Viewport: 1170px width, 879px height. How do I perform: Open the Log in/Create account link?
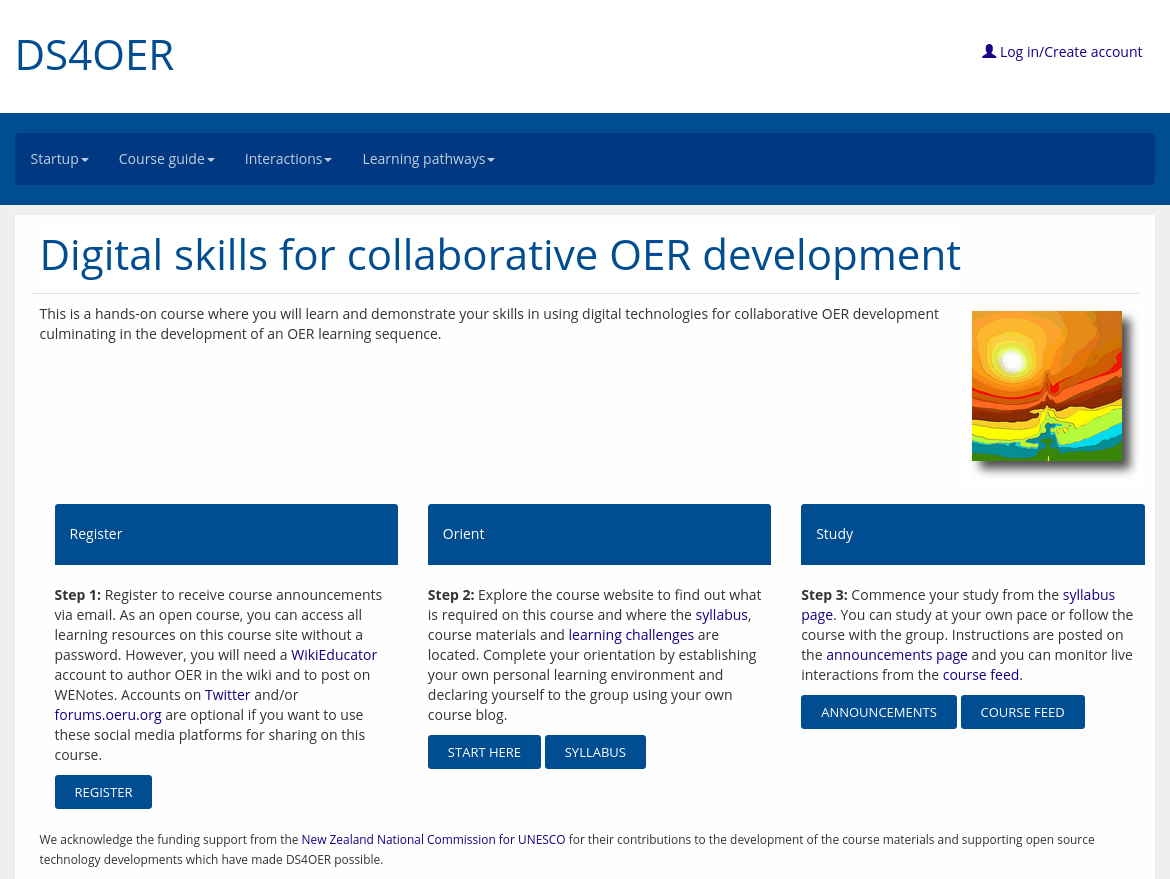click(1070, 52)
